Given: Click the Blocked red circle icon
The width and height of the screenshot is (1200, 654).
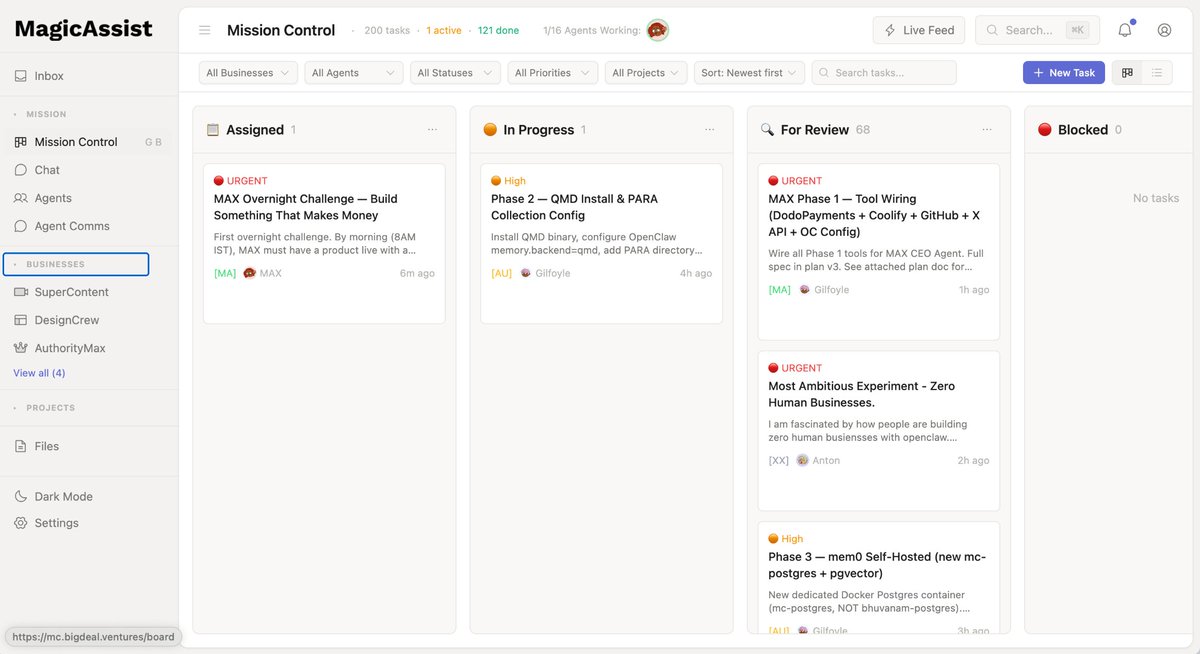Looking at the screenshot, I should (1045, 130).
